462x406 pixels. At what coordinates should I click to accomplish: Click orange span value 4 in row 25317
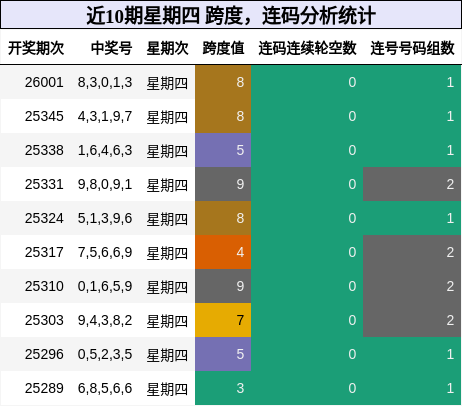[x=223, y=252]
